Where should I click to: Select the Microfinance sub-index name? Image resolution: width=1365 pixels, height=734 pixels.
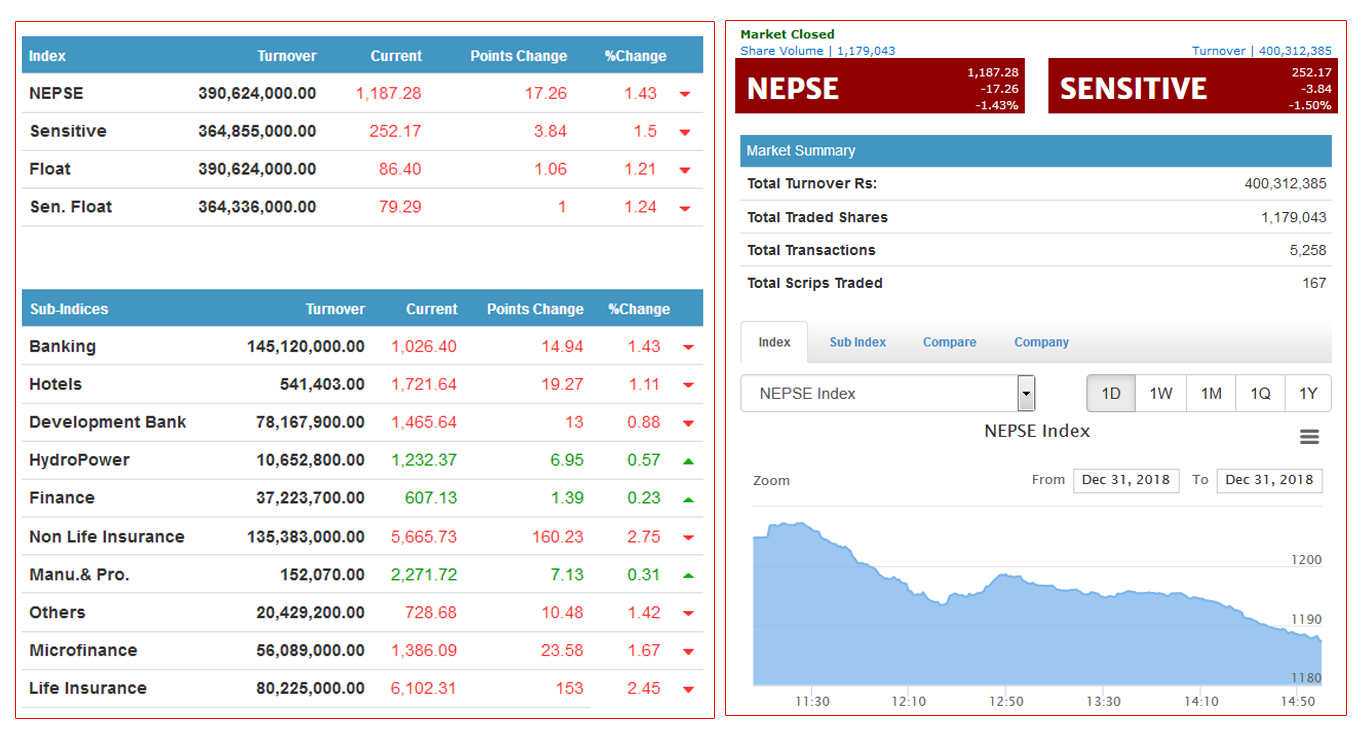click(x=83, y=651)
